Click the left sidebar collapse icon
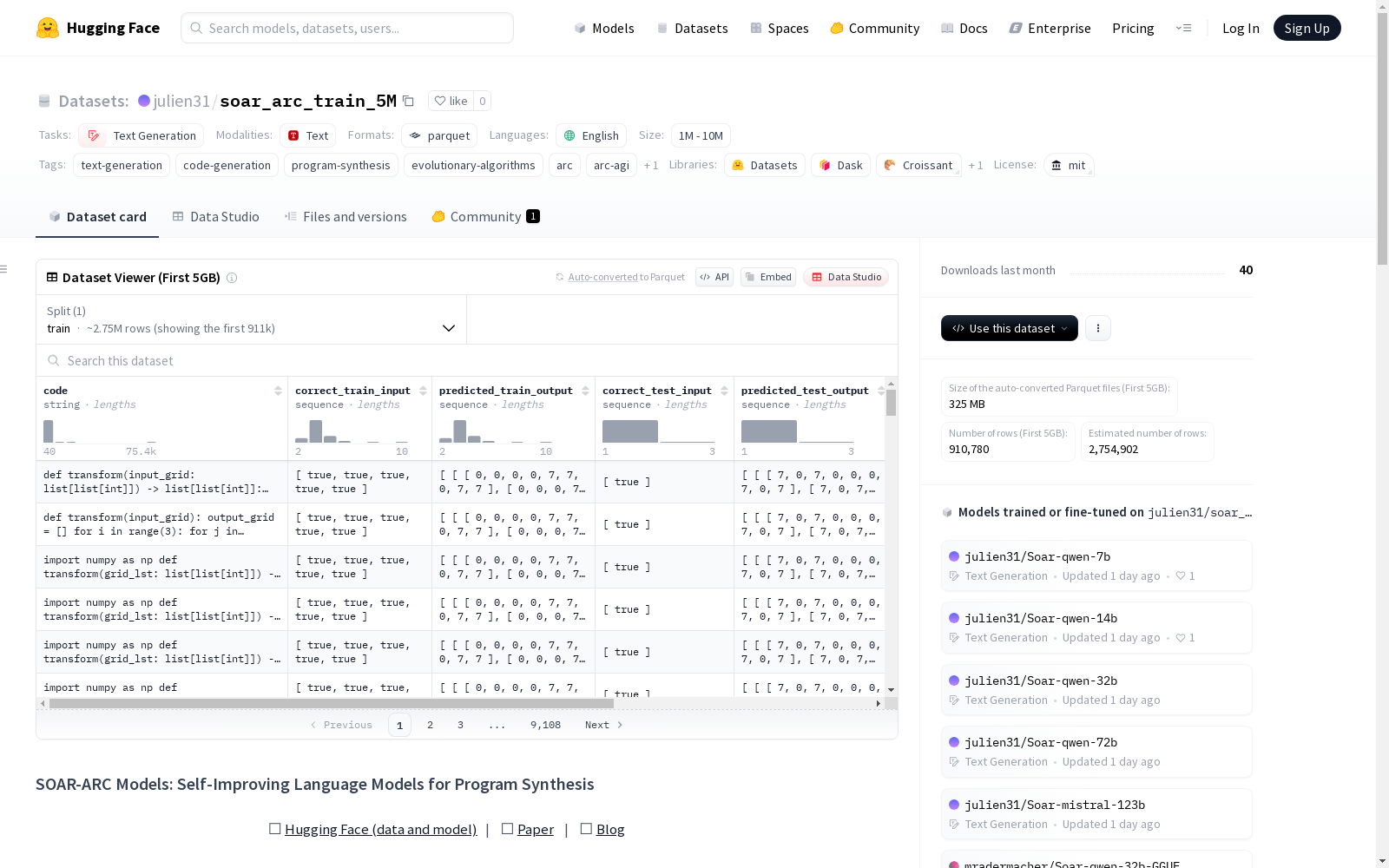1389x868 pixels. [4, 269]
